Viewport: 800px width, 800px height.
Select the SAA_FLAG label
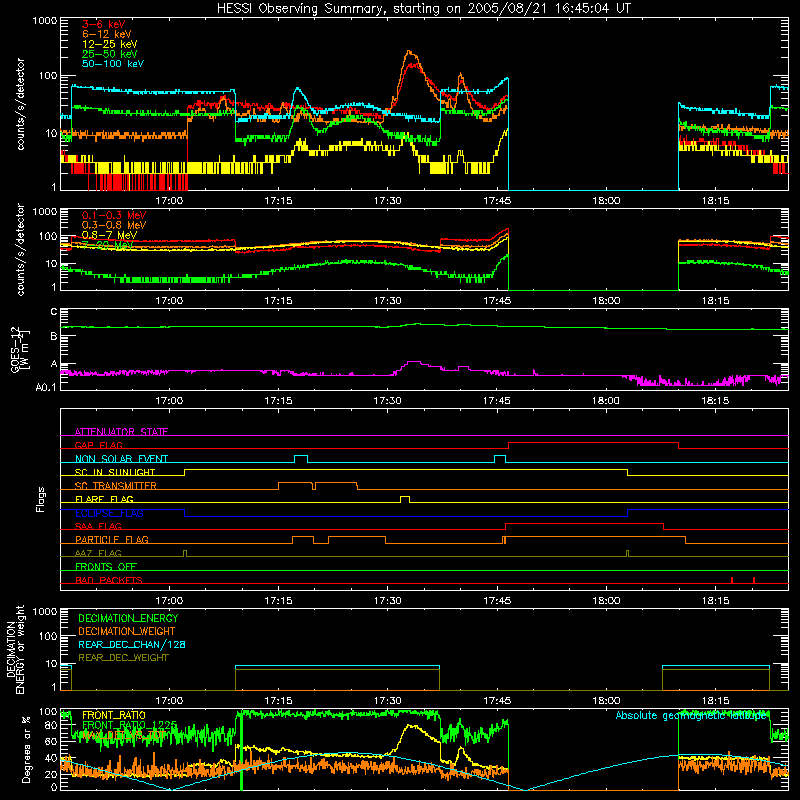click(98, 526)
